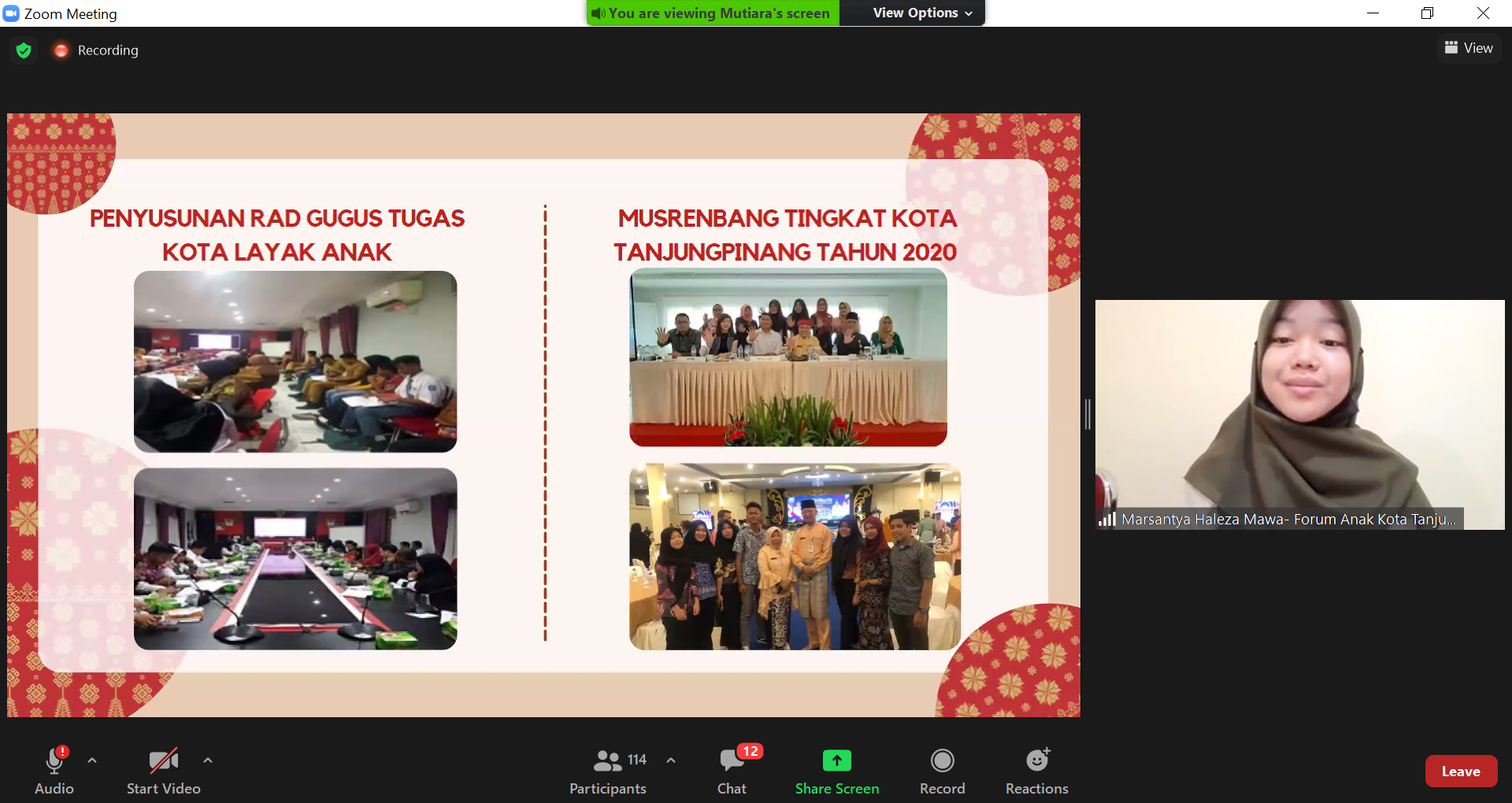The width and height of the screenshot is (1512, 803).
Task: Click the green Share Screen icon
Action: point(836,760)
